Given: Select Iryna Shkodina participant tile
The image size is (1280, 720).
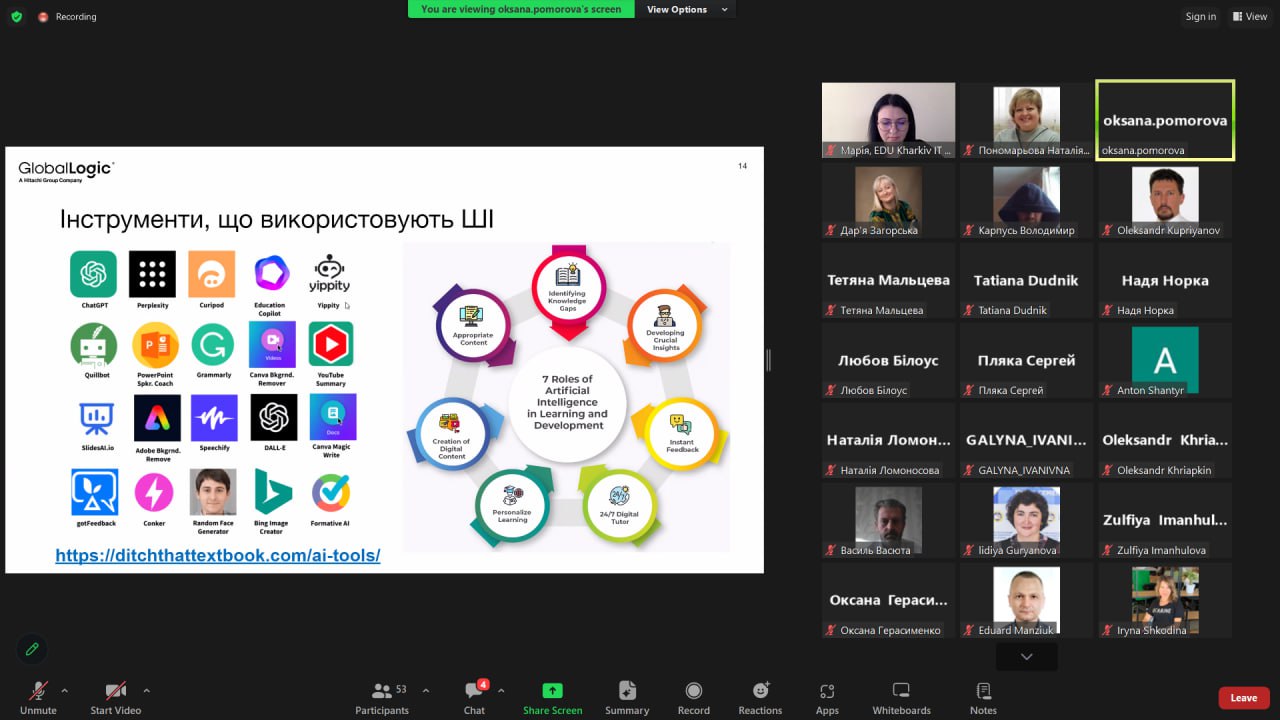Looking at the screenshot, I should [x=1165, y=600].
